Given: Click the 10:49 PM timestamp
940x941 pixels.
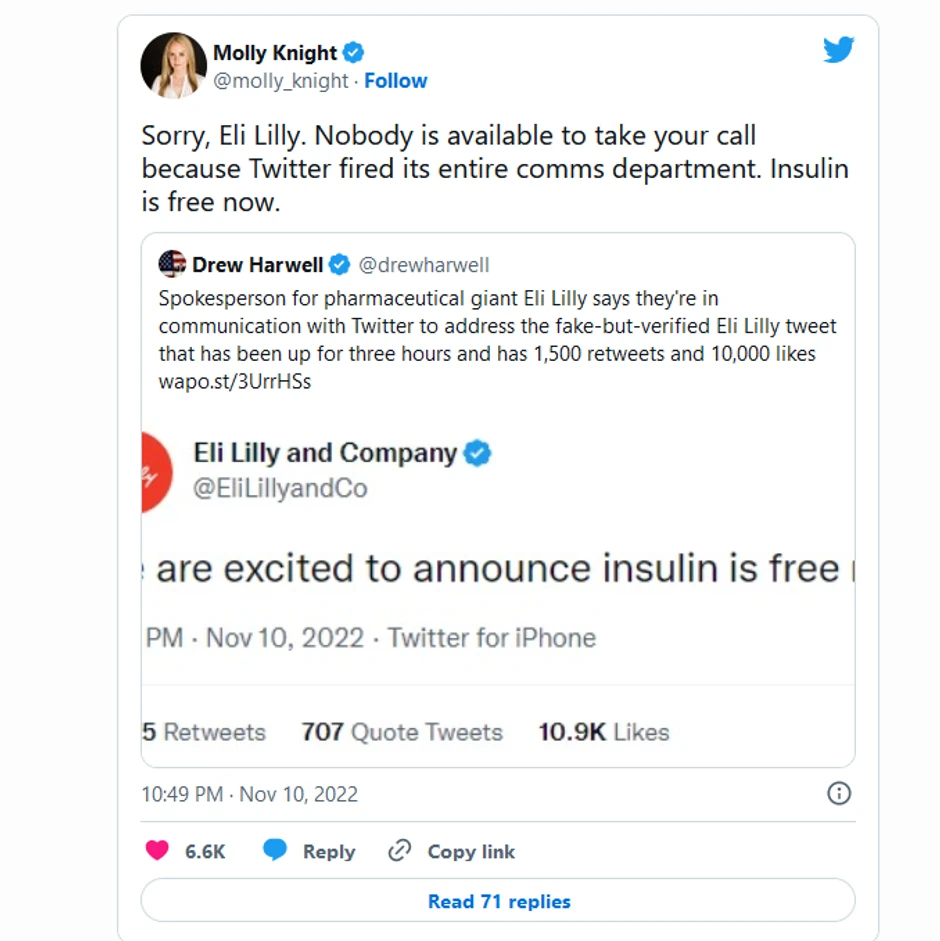Looking at the screenshot, I should pos(249,794).
